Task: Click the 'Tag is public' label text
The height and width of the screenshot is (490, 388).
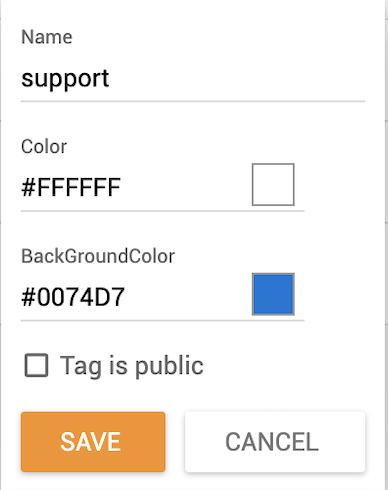Action: (131, 366)
